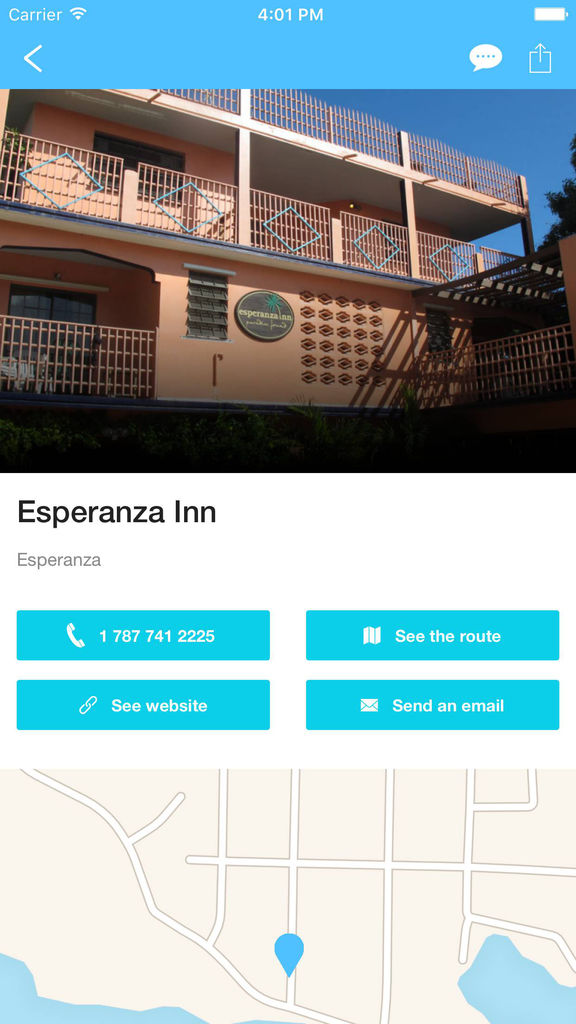Screen dimensions: 576x1024
Task: Click the phone handset icon
Action: [x=76, y=635]
